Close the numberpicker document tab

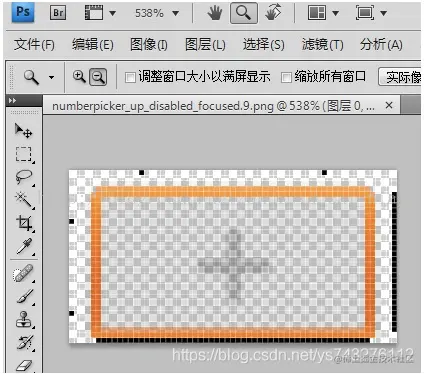tap(389, 105)
